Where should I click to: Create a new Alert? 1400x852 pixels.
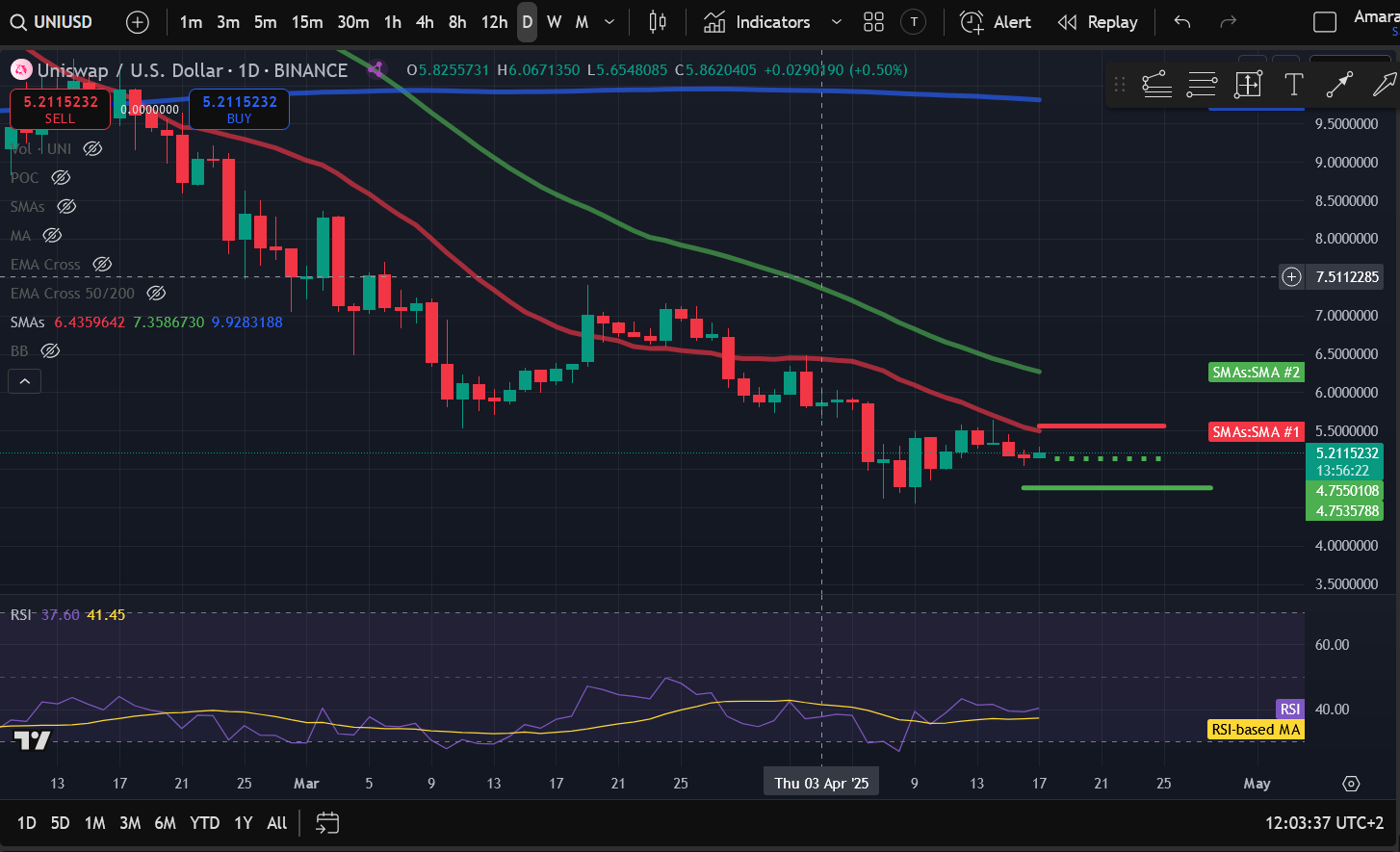(x=996, y=22)
